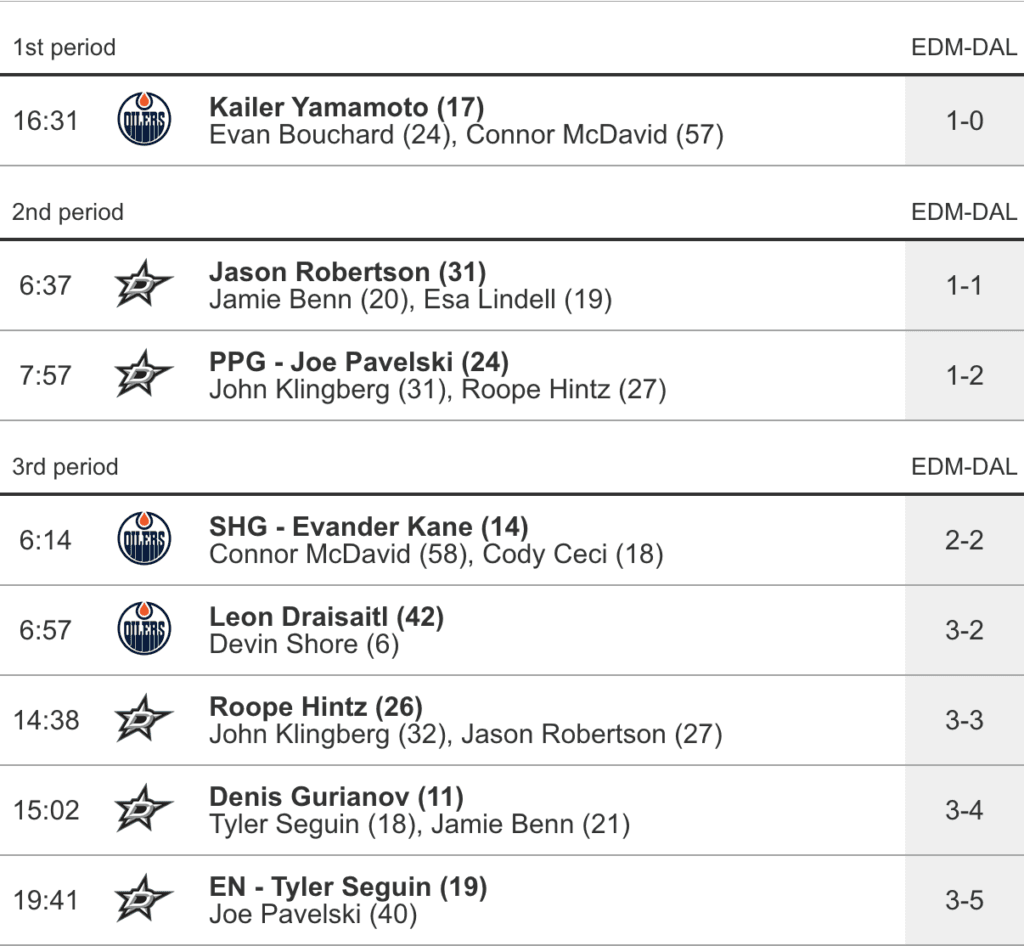Click Stars logo beside Roope Hintz goal
Screen dimensions: 1024x946
(144, 720)
